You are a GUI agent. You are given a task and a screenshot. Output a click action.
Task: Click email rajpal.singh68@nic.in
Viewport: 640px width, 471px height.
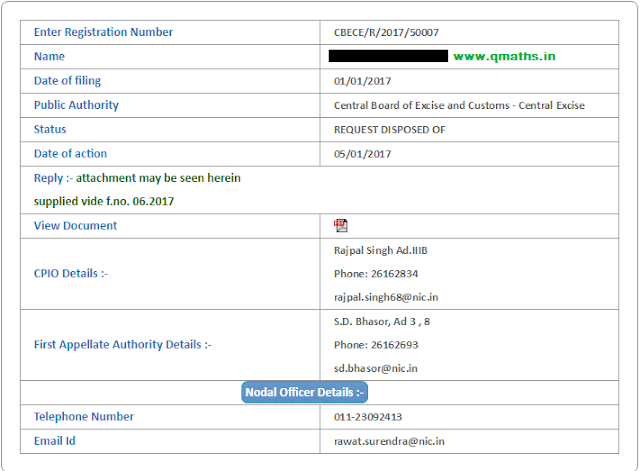tap(386, 298)
